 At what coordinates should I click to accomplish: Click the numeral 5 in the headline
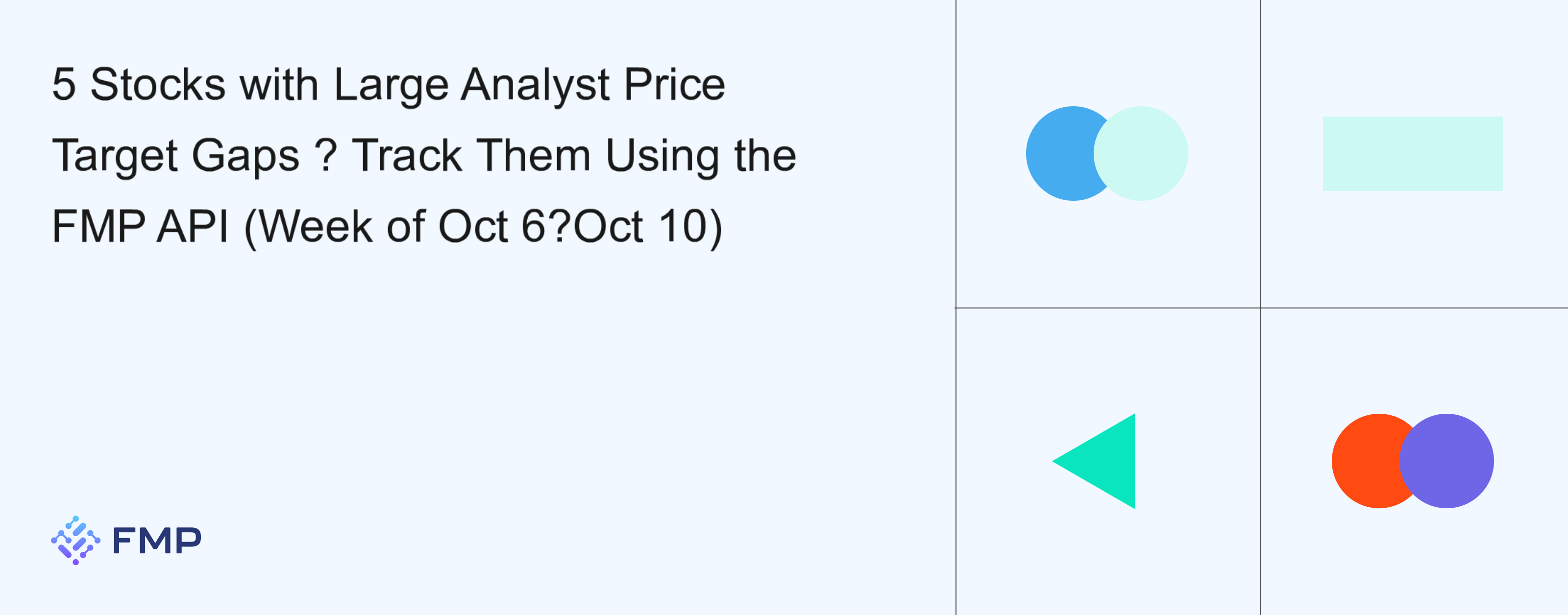(x=64, y=84)
